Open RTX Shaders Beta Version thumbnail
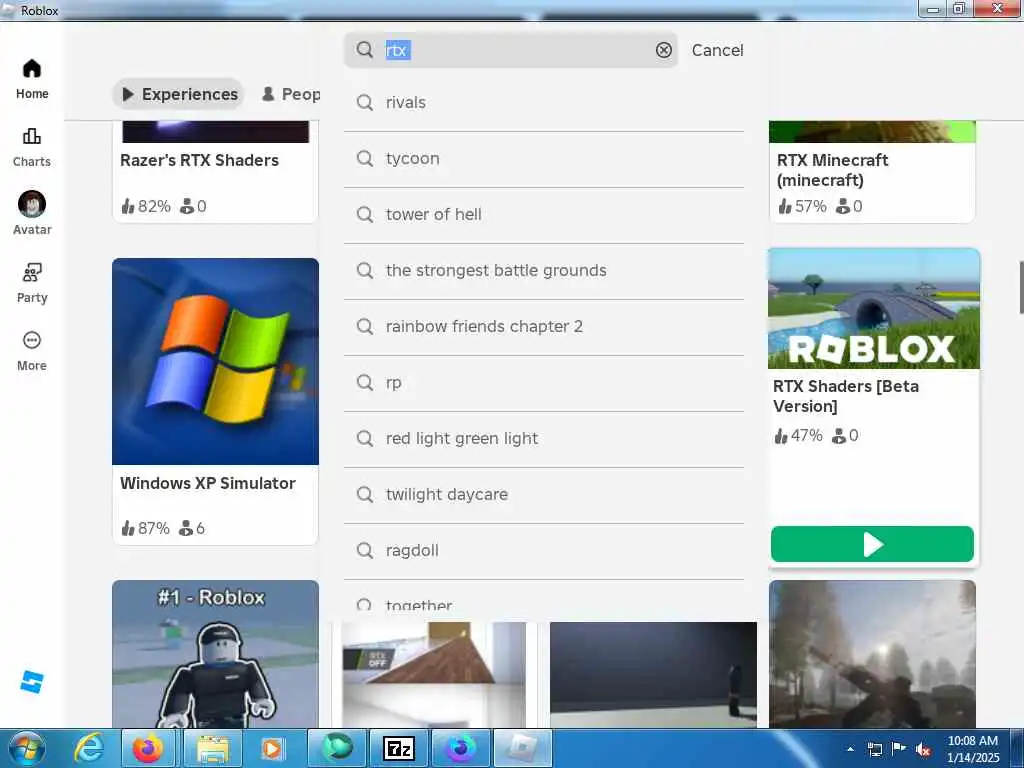 (874, 308)
